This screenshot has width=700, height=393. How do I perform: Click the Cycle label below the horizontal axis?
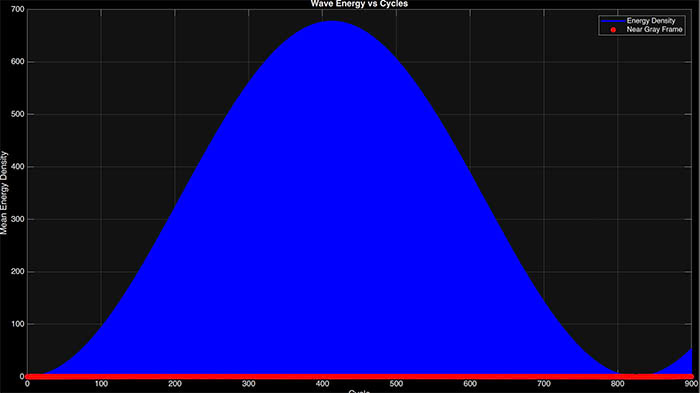coord(359,391)
